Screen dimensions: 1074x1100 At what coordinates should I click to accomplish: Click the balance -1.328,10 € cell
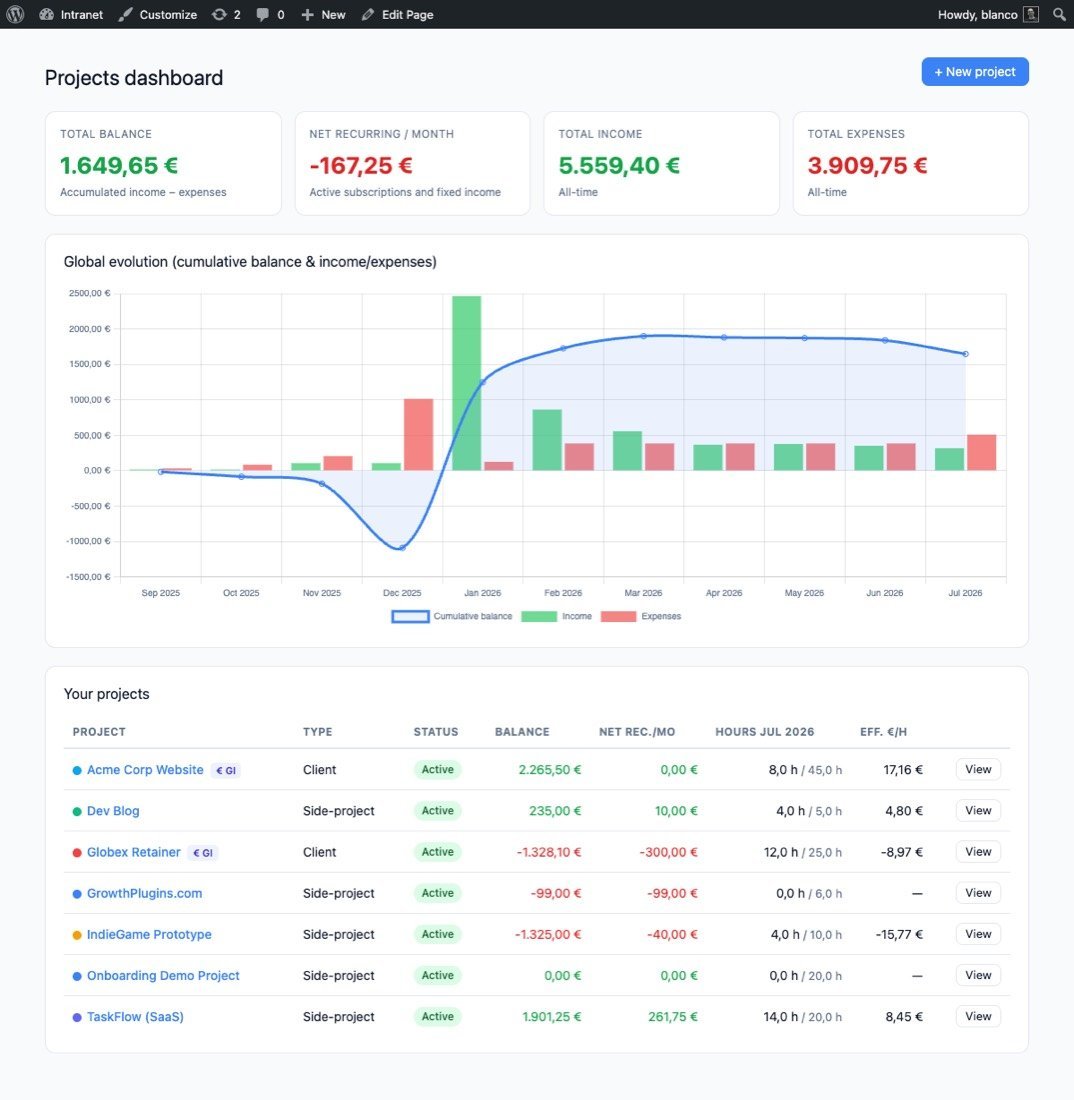click(549, 852)
